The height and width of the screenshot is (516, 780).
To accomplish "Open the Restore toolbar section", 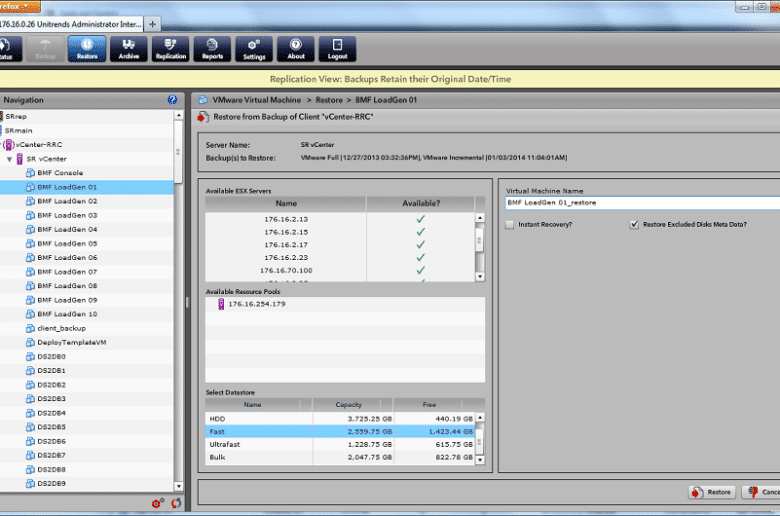I will tap(87, 49).
